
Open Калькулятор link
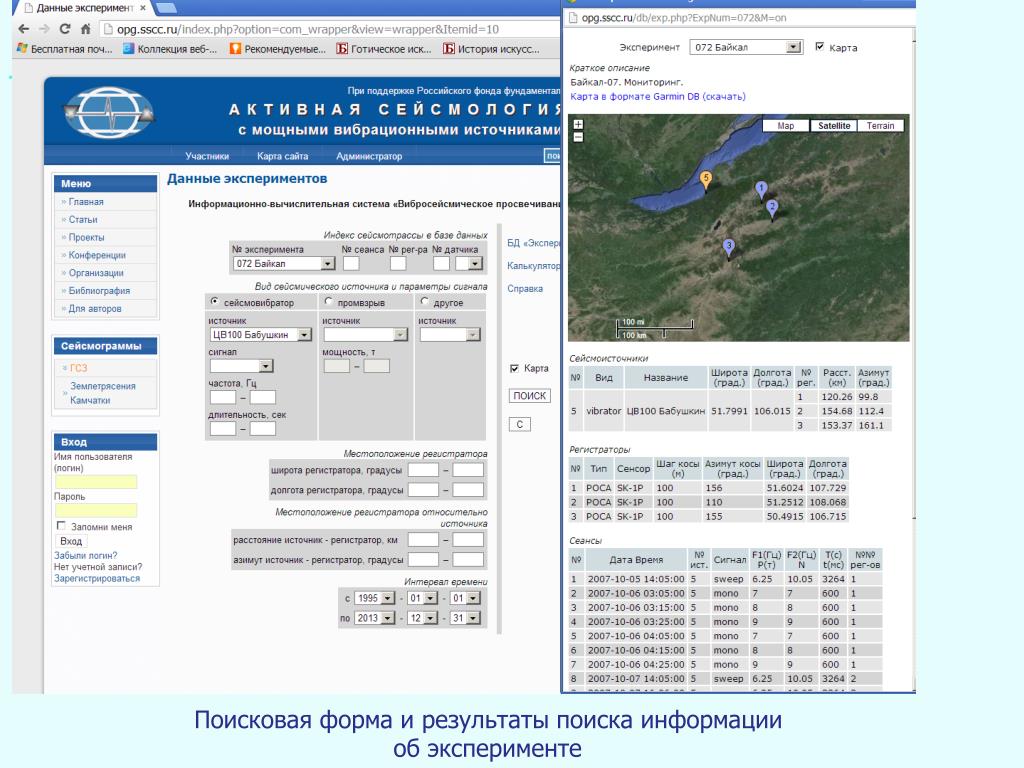coord(534,266)
